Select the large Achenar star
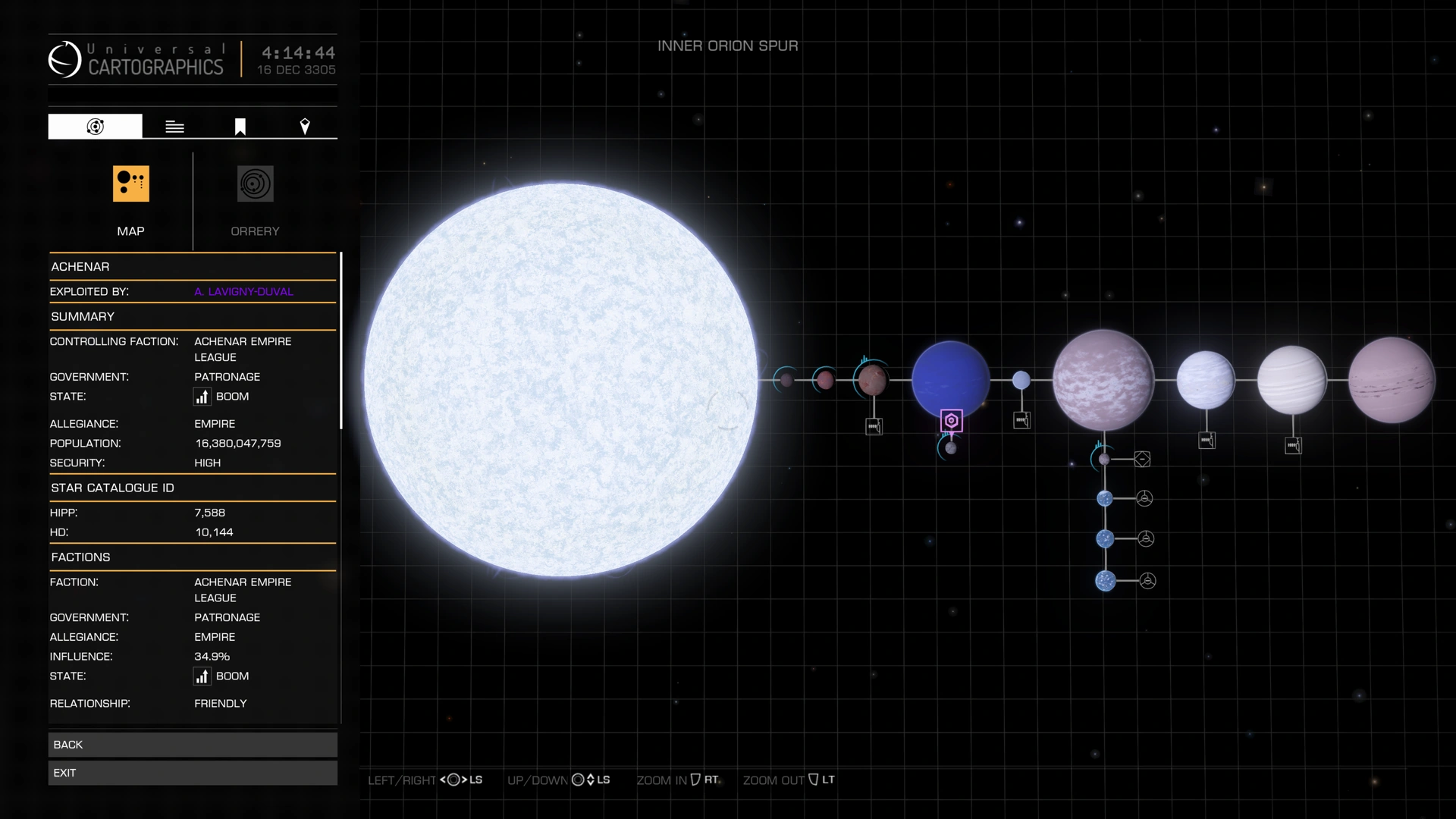Viewport: 1456px width, 819px height. click(560, 379)
